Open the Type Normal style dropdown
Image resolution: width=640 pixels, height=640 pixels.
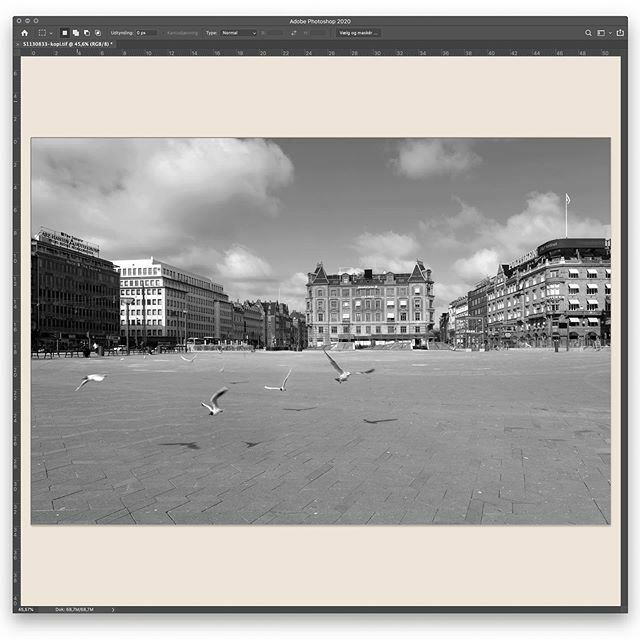239,33
